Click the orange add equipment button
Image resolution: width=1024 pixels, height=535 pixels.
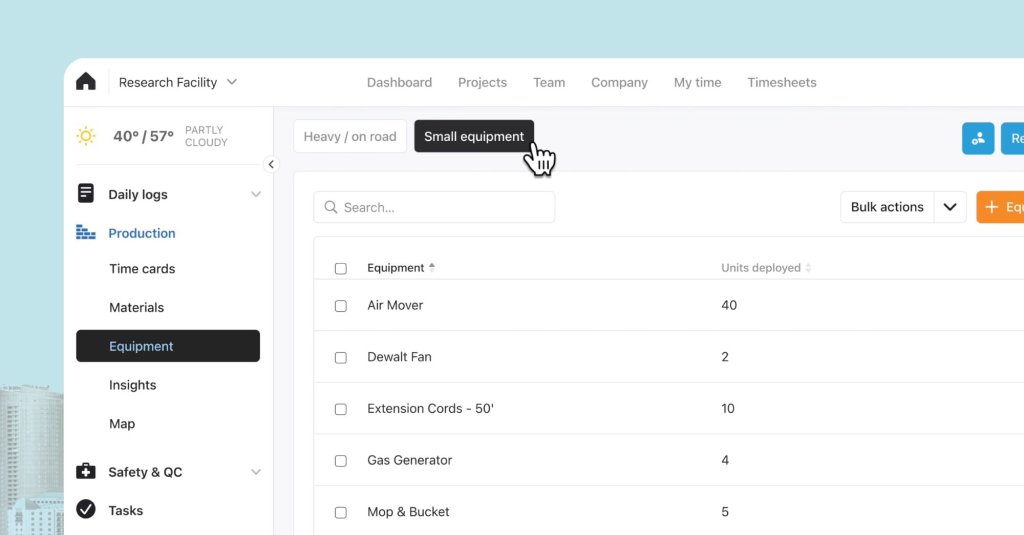tap(1000, 207)
